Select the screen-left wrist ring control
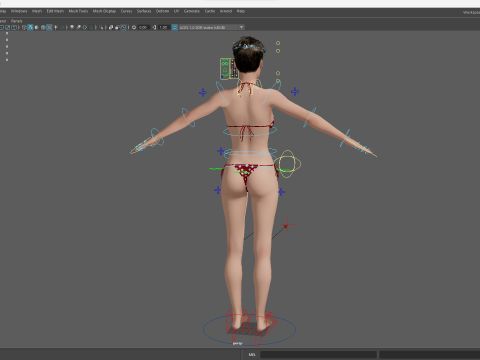This screenshot has height=360, width=480. pyautogui.click(x=157, y=137)
